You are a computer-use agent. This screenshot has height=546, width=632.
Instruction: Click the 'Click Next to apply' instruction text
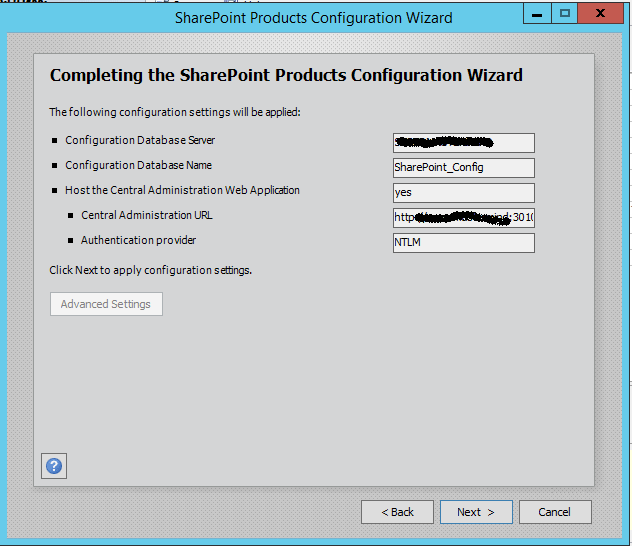point(150,271)
